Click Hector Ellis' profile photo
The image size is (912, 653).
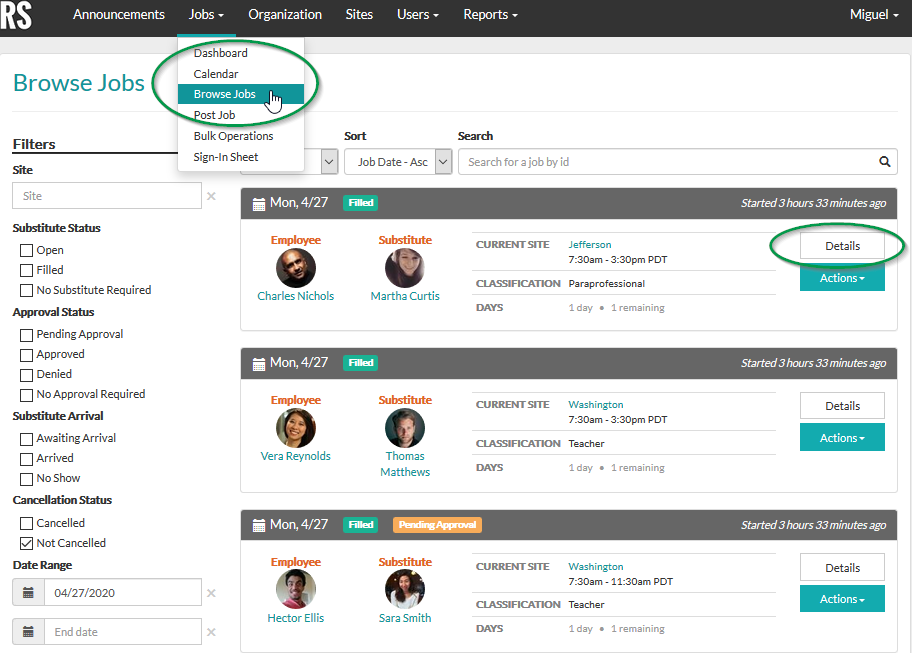coord(295,589)
